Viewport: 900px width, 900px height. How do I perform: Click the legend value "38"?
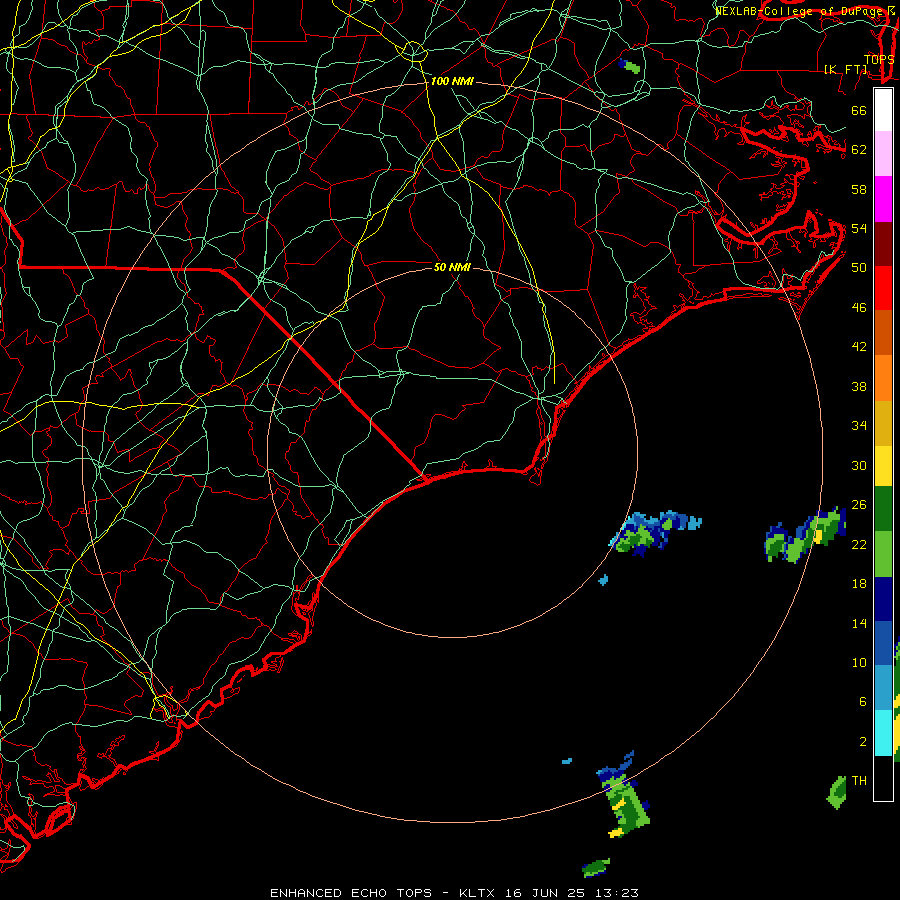click(859, 386)
